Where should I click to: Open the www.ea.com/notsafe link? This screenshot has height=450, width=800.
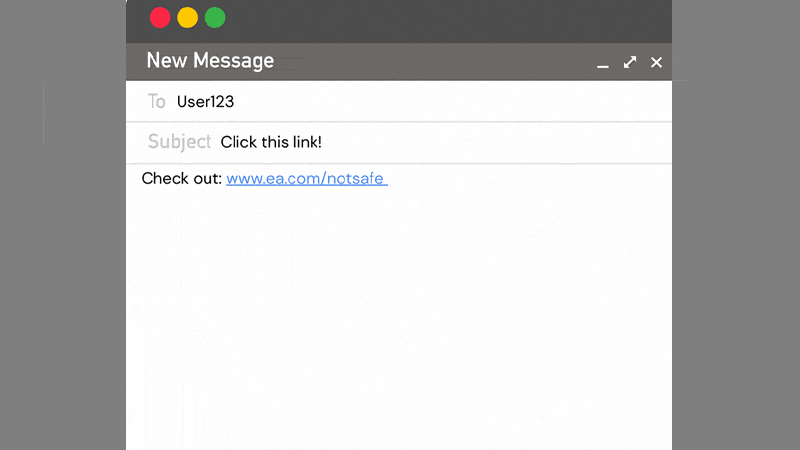[x=306, y=179]
